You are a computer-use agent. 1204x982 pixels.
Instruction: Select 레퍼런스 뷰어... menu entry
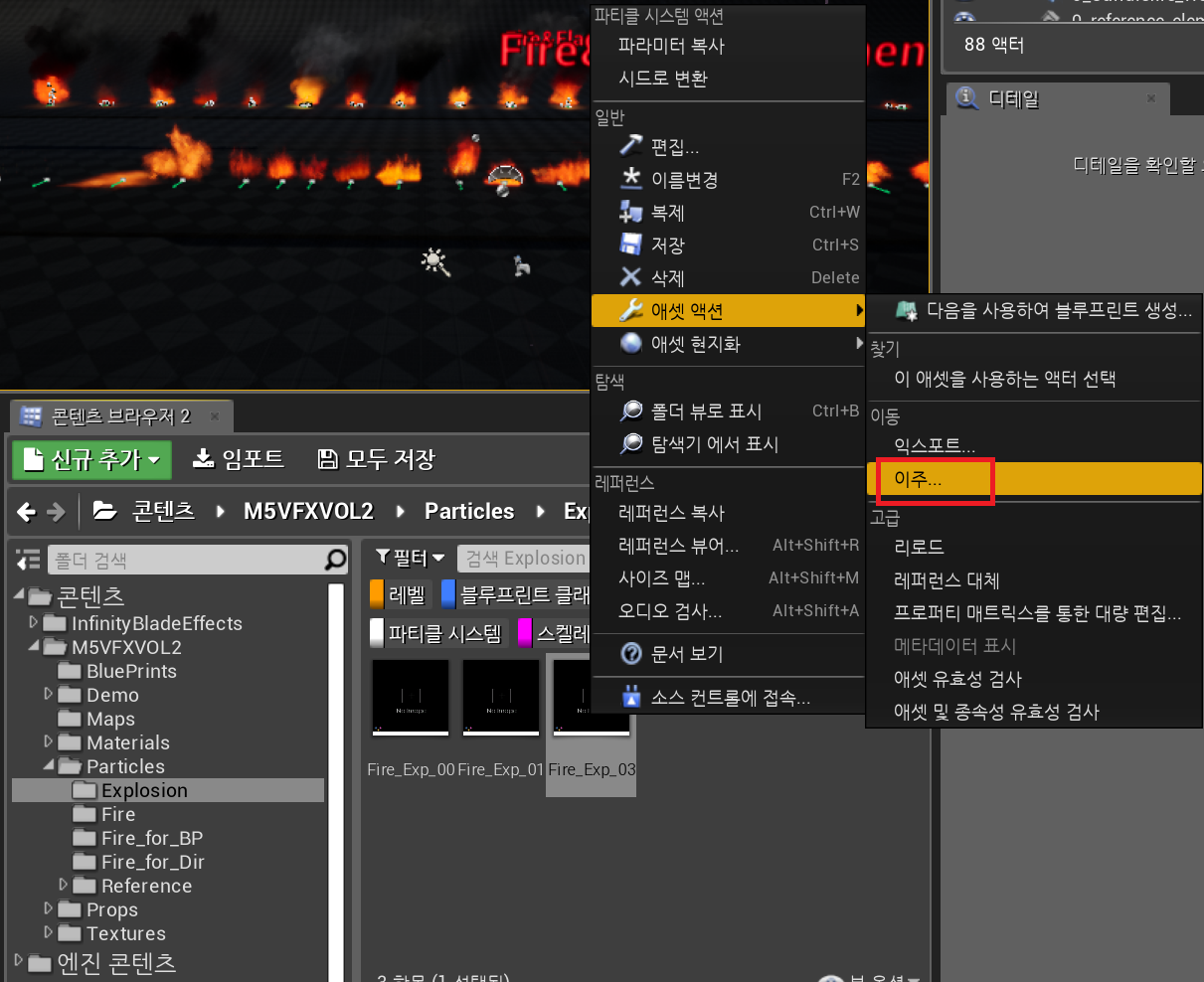point(728,546)
